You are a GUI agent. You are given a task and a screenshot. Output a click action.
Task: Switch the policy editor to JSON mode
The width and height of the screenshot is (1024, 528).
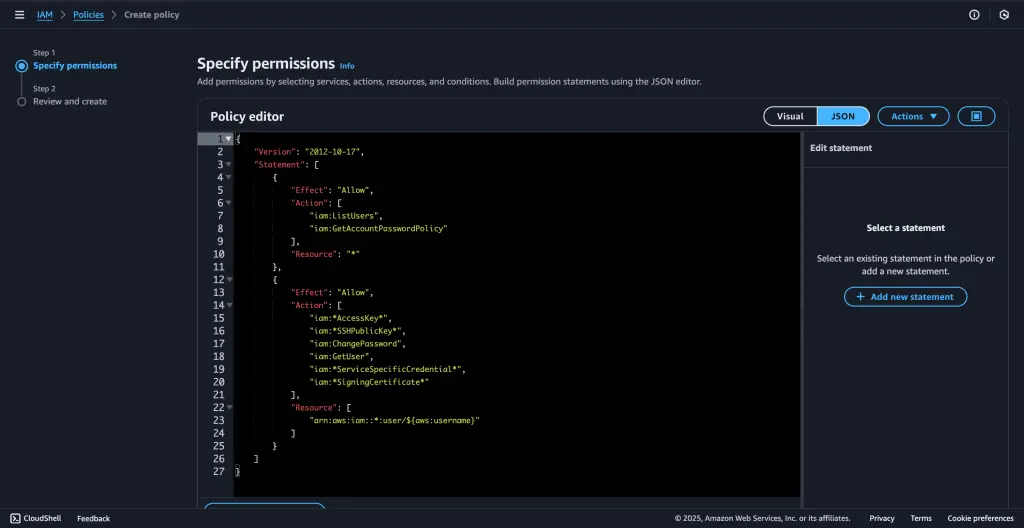click(843, 116)
